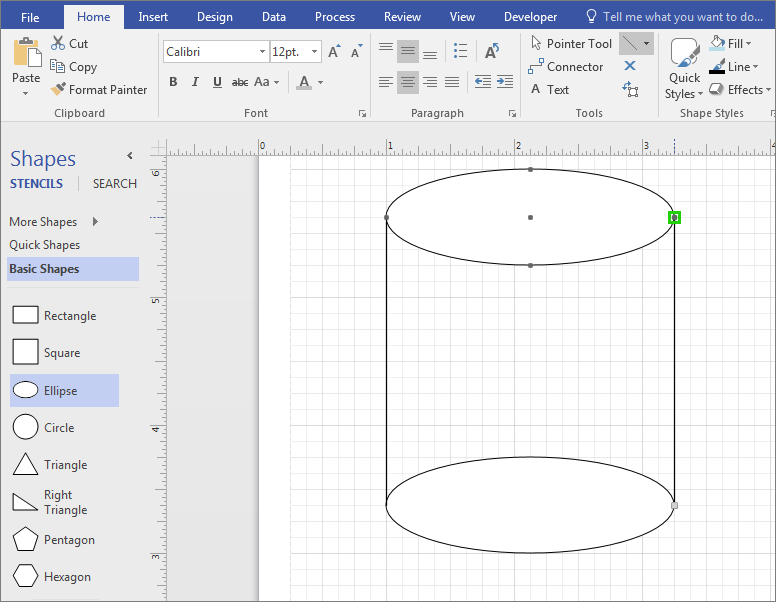Increase font size with the larger A
The image size is (776, 602).
tap(334, 51)
